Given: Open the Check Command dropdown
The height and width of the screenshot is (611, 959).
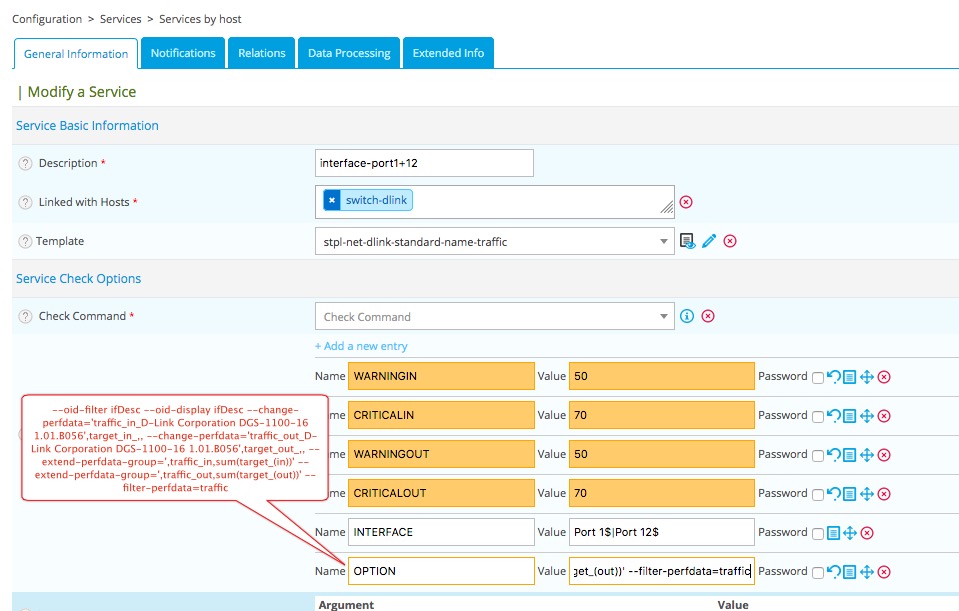Looking at the screenshot, I should [665, 317].
